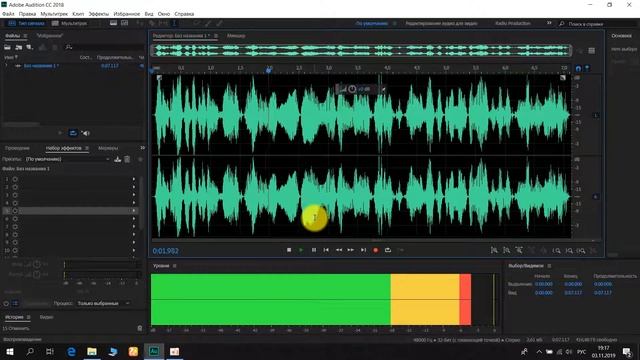This screenshot has height=360, width=640.
Task: Delete effects rack preset trash icon
Action: (127, 159)
